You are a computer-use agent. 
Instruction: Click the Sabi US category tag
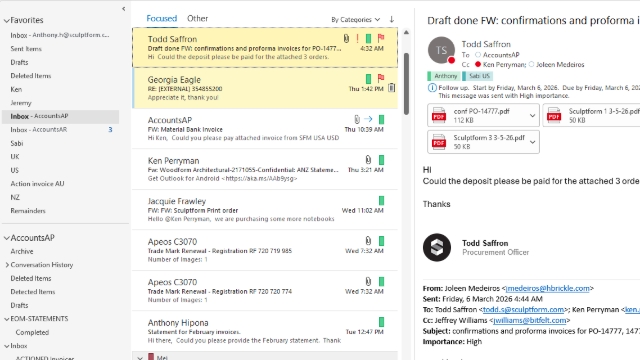coord(477,76)
